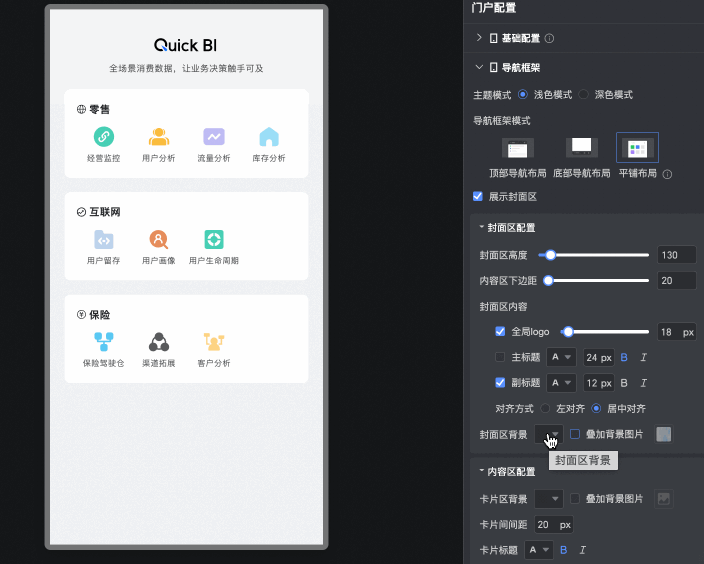This screenshot has width=704, height=564.
Task: Click the Quick BI logo
Action: [185, 45]
